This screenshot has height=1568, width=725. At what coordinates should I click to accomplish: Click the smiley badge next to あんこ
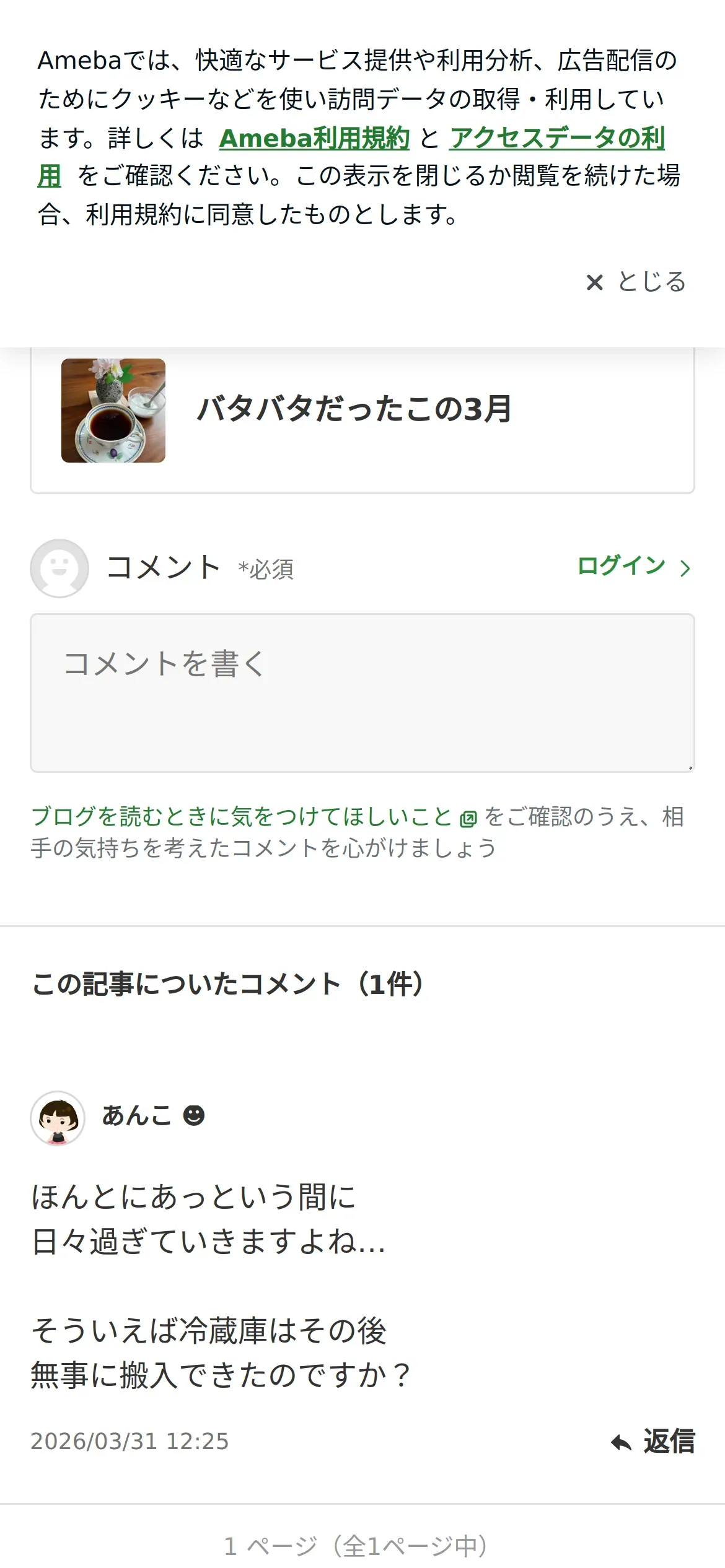pyautogui.click(x=194, y=1115)
